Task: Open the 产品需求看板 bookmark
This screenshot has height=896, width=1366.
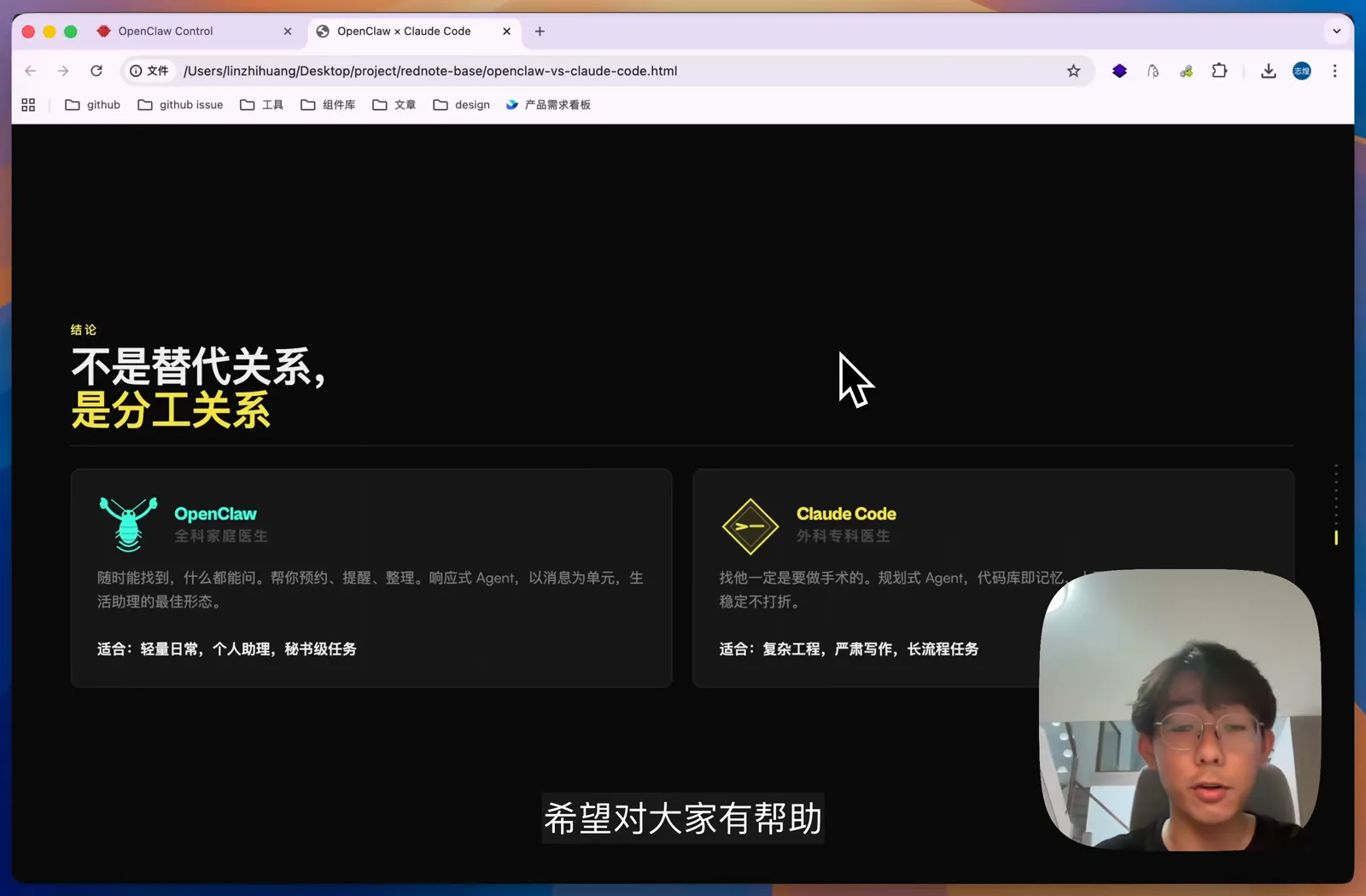Action: (548, 105)
